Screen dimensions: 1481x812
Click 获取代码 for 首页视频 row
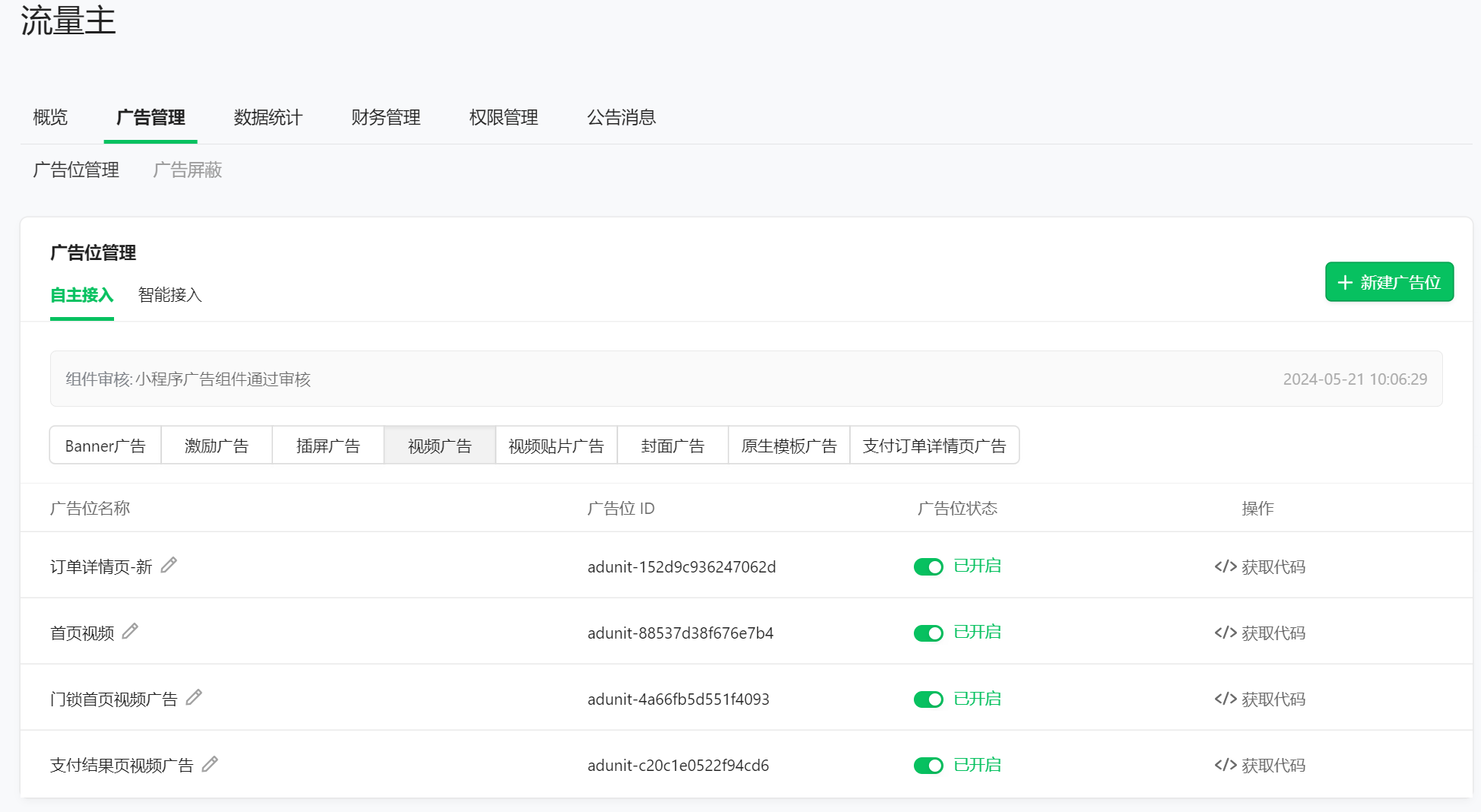[1260, 633]
